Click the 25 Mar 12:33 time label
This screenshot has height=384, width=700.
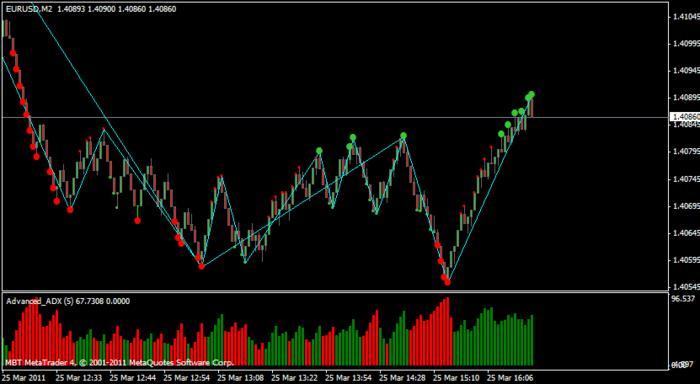point(79,378)
